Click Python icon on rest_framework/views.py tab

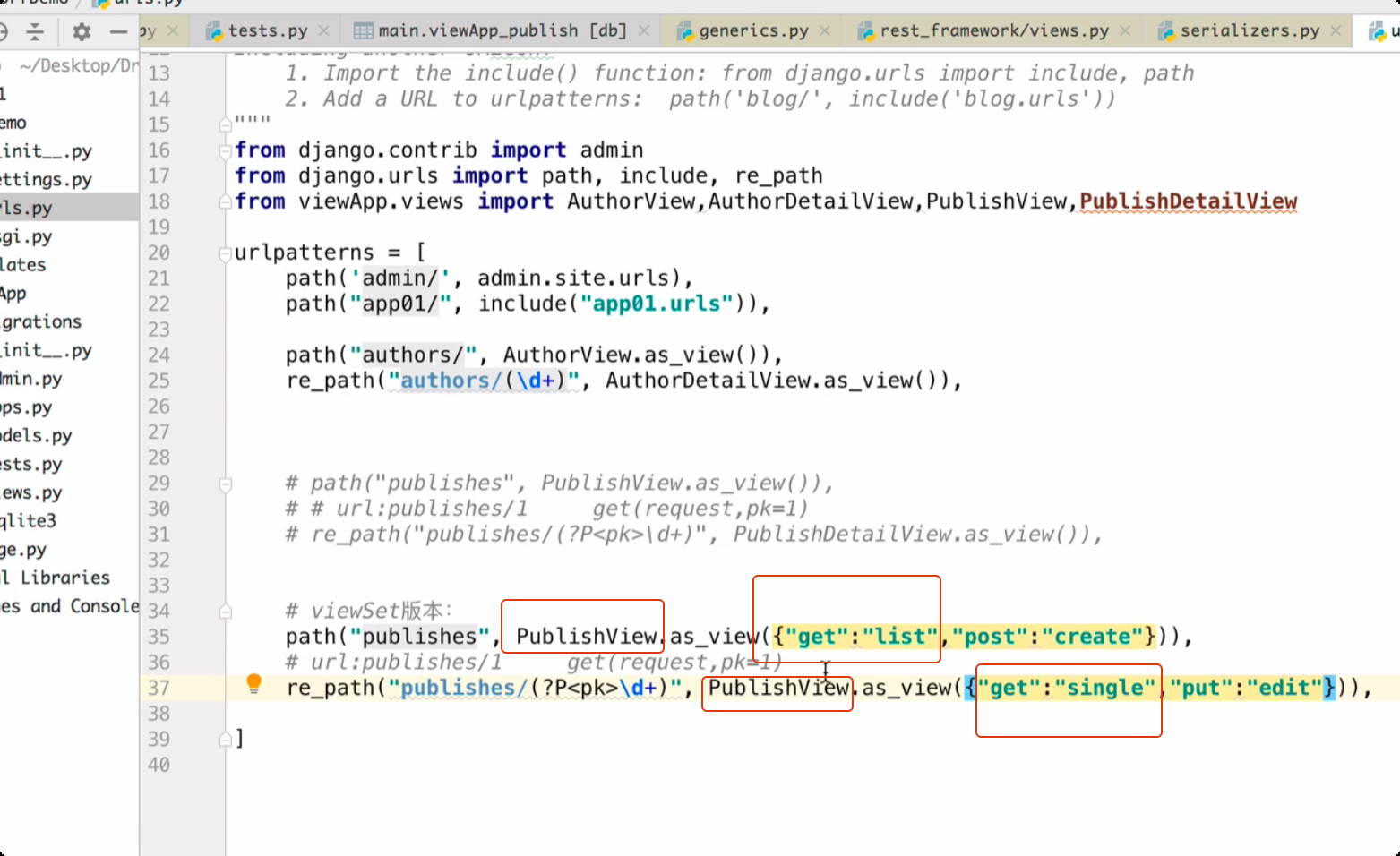pyautogui.click(x=866, y=31)
